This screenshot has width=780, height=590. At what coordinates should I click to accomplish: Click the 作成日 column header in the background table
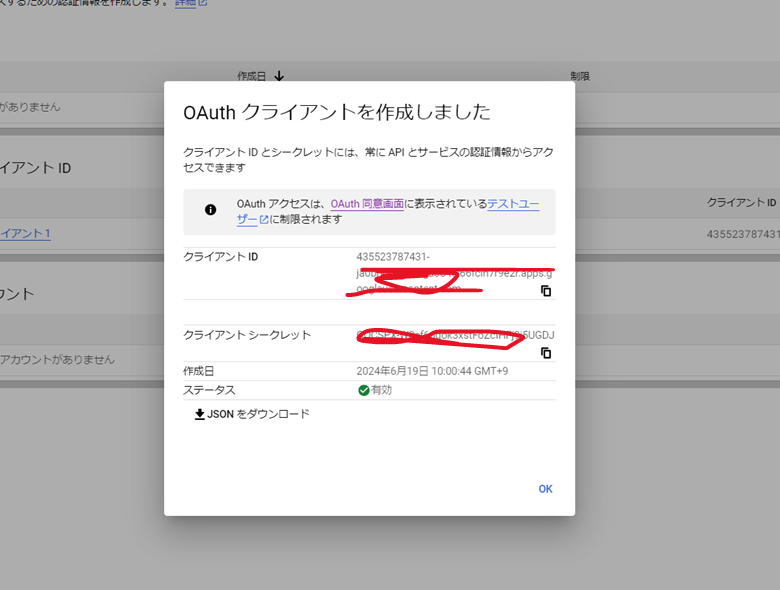pyautogui.click(x=251, y=76)
